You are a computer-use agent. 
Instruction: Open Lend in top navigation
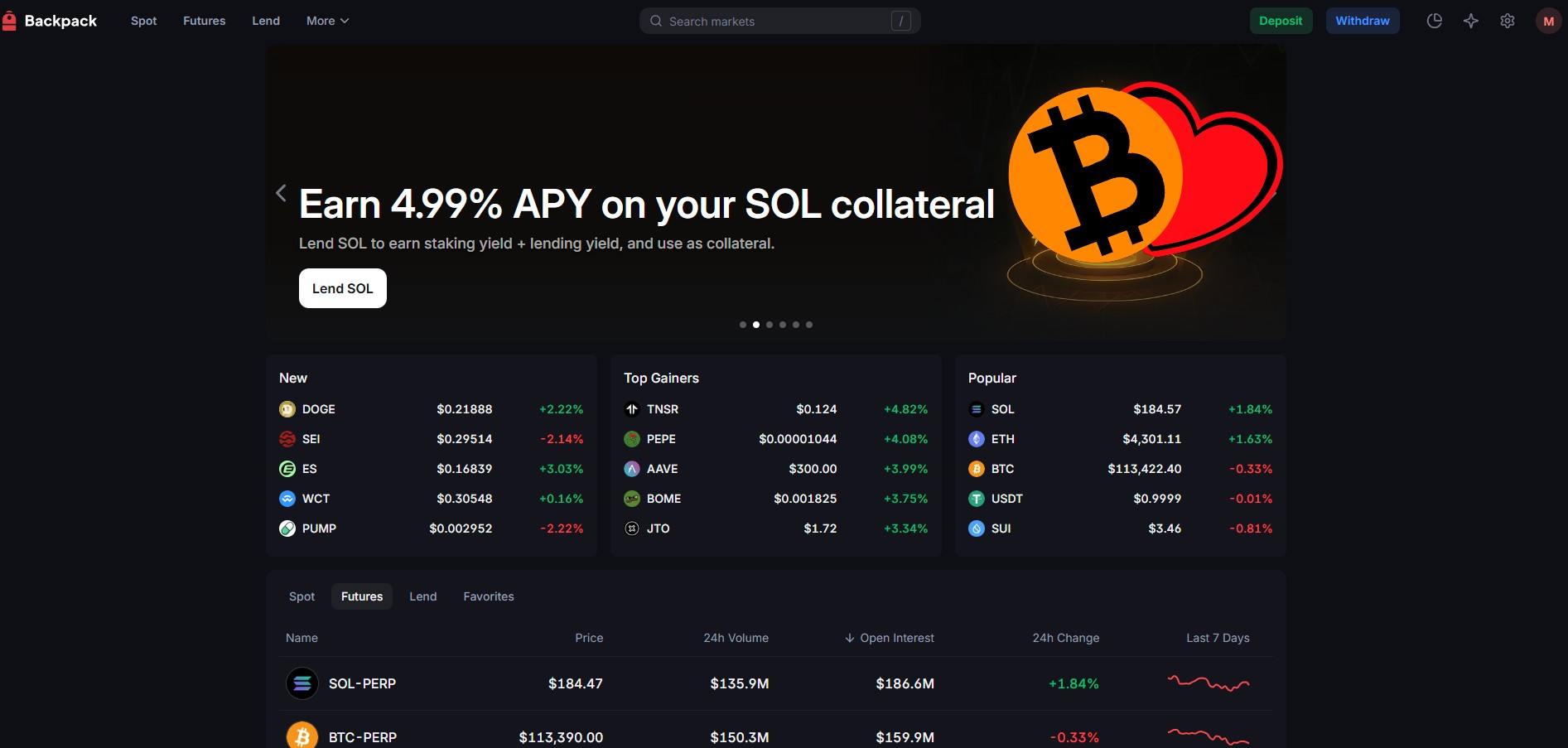click(x=266, y=21)
